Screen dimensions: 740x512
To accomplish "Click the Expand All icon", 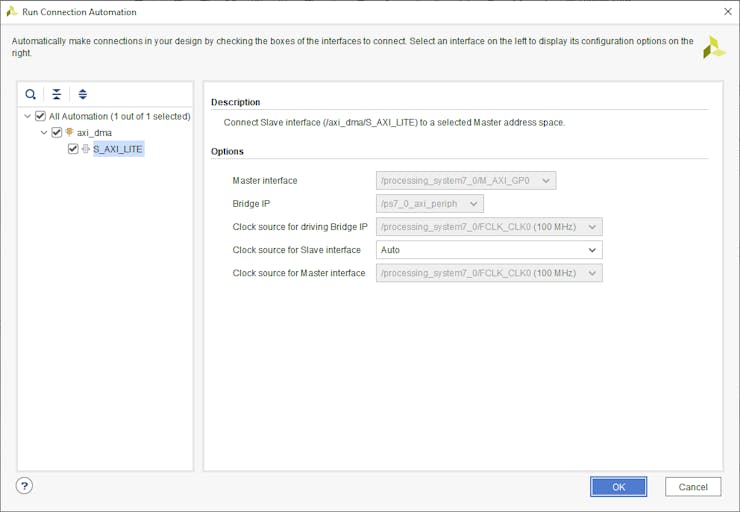I will pos(83,94).
